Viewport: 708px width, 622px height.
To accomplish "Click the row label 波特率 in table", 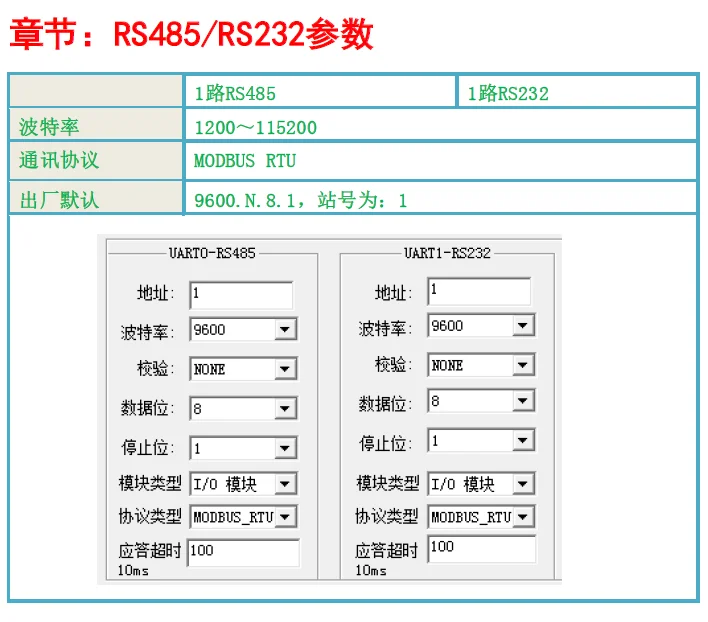I will (49, 127).
